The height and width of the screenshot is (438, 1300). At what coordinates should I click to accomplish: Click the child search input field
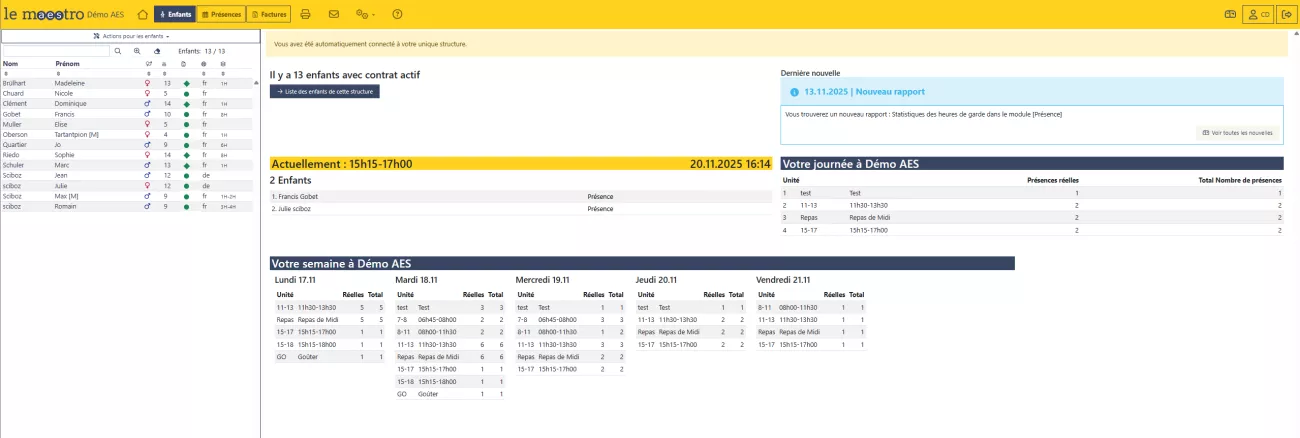56,50
